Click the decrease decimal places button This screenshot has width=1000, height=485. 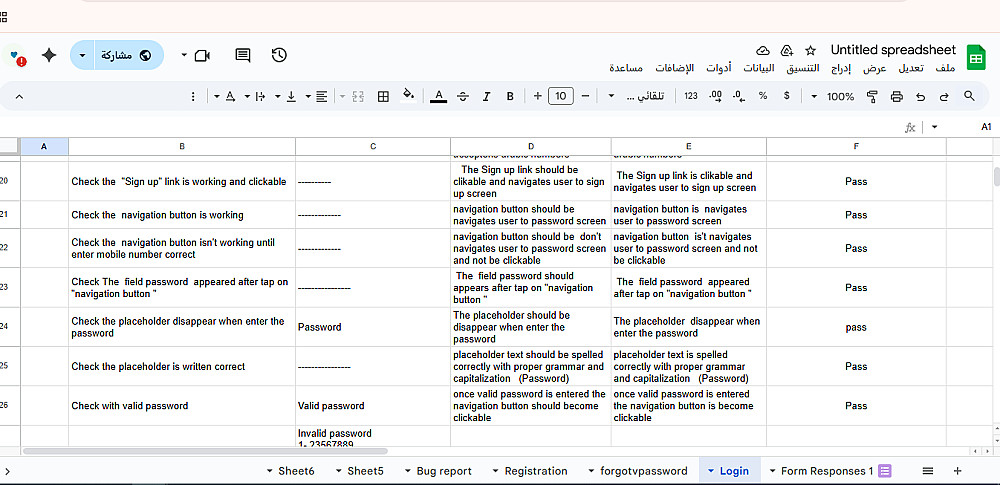point(739,96)
